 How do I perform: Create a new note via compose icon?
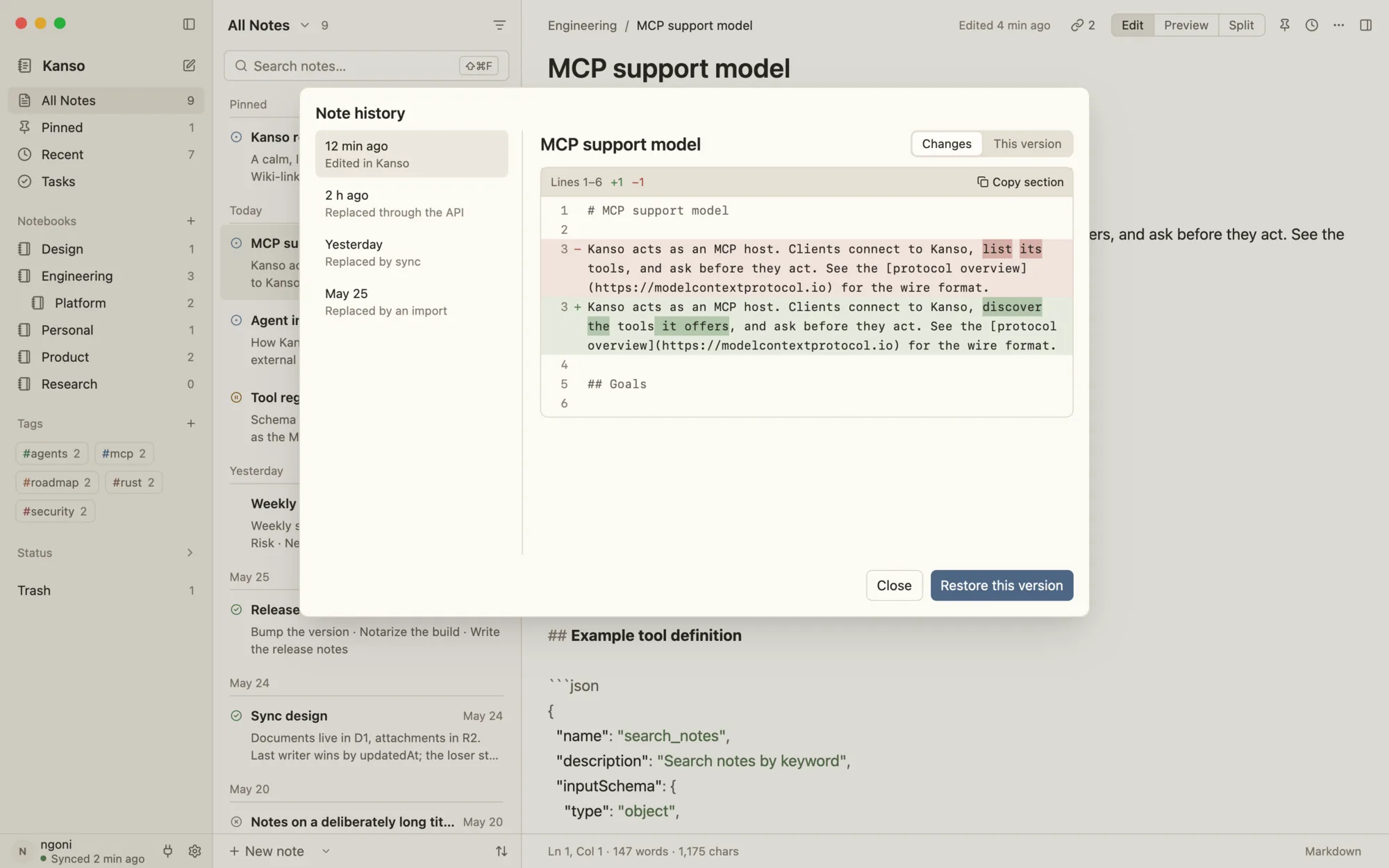(x=189, y=65)
